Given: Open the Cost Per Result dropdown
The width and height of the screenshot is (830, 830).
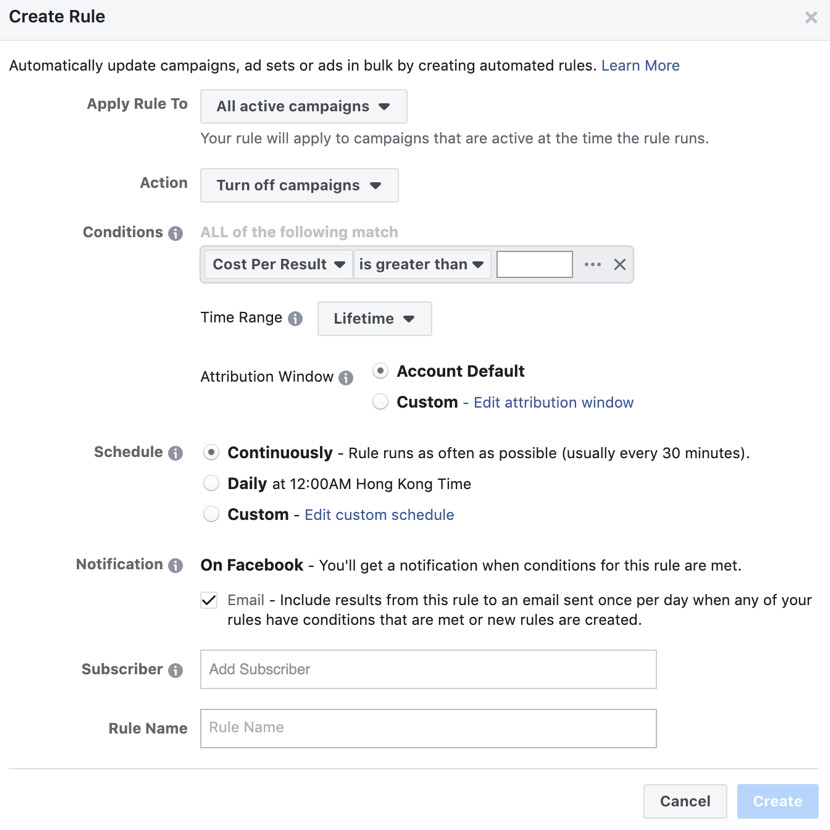Looking at the screenshot, I should 279,264.
